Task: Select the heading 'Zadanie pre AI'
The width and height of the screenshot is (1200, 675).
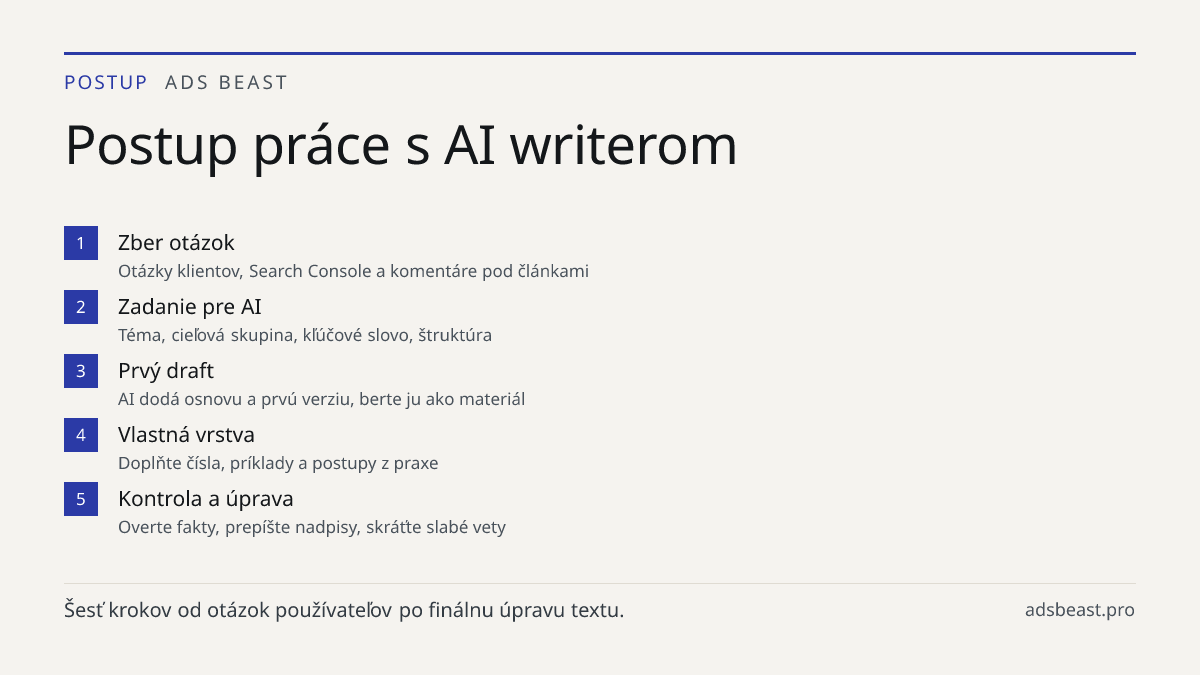Action: 190,307
